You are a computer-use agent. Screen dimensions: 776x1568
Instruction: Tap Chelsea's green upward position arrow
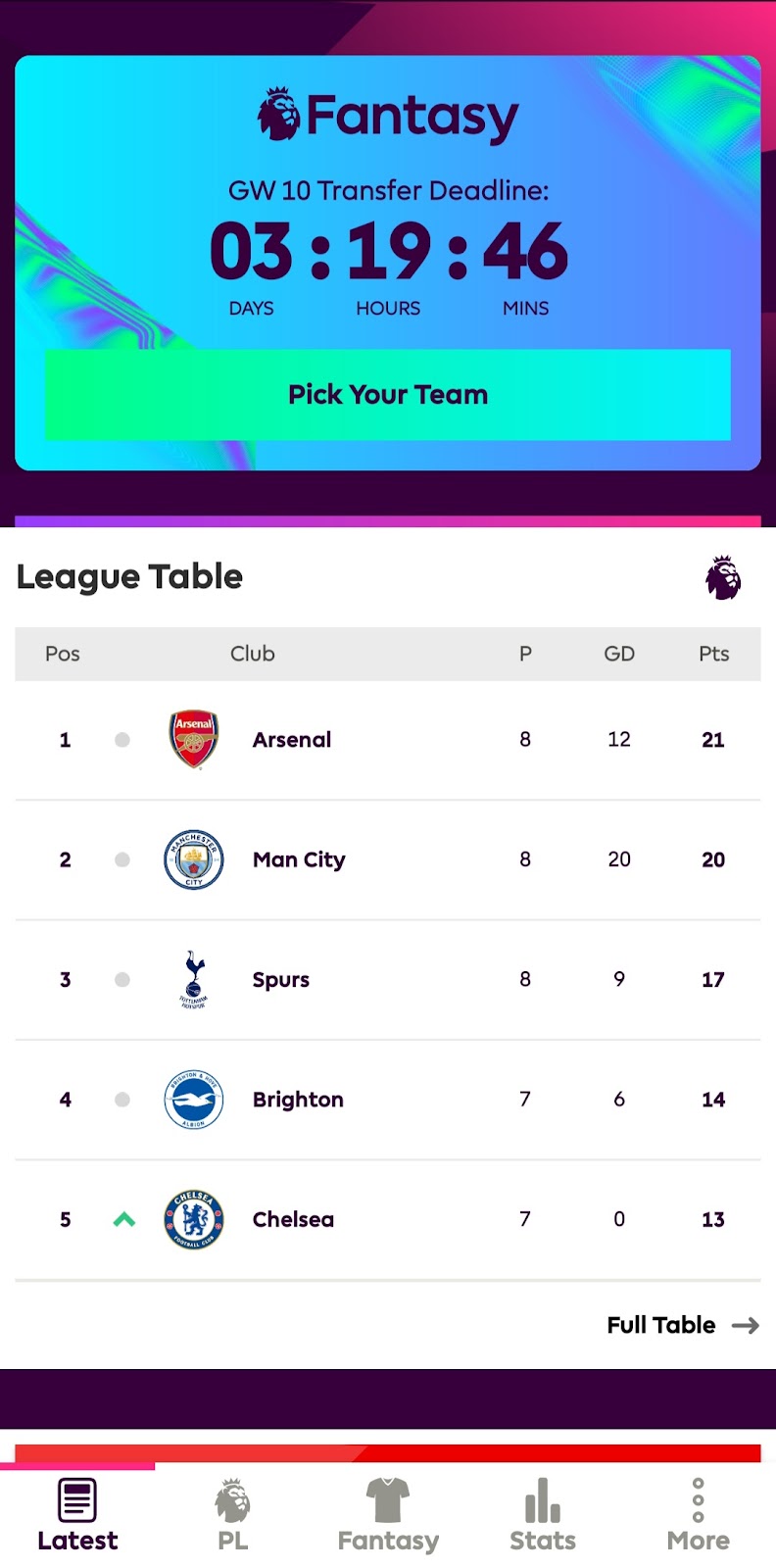(x=123, y=1219)
